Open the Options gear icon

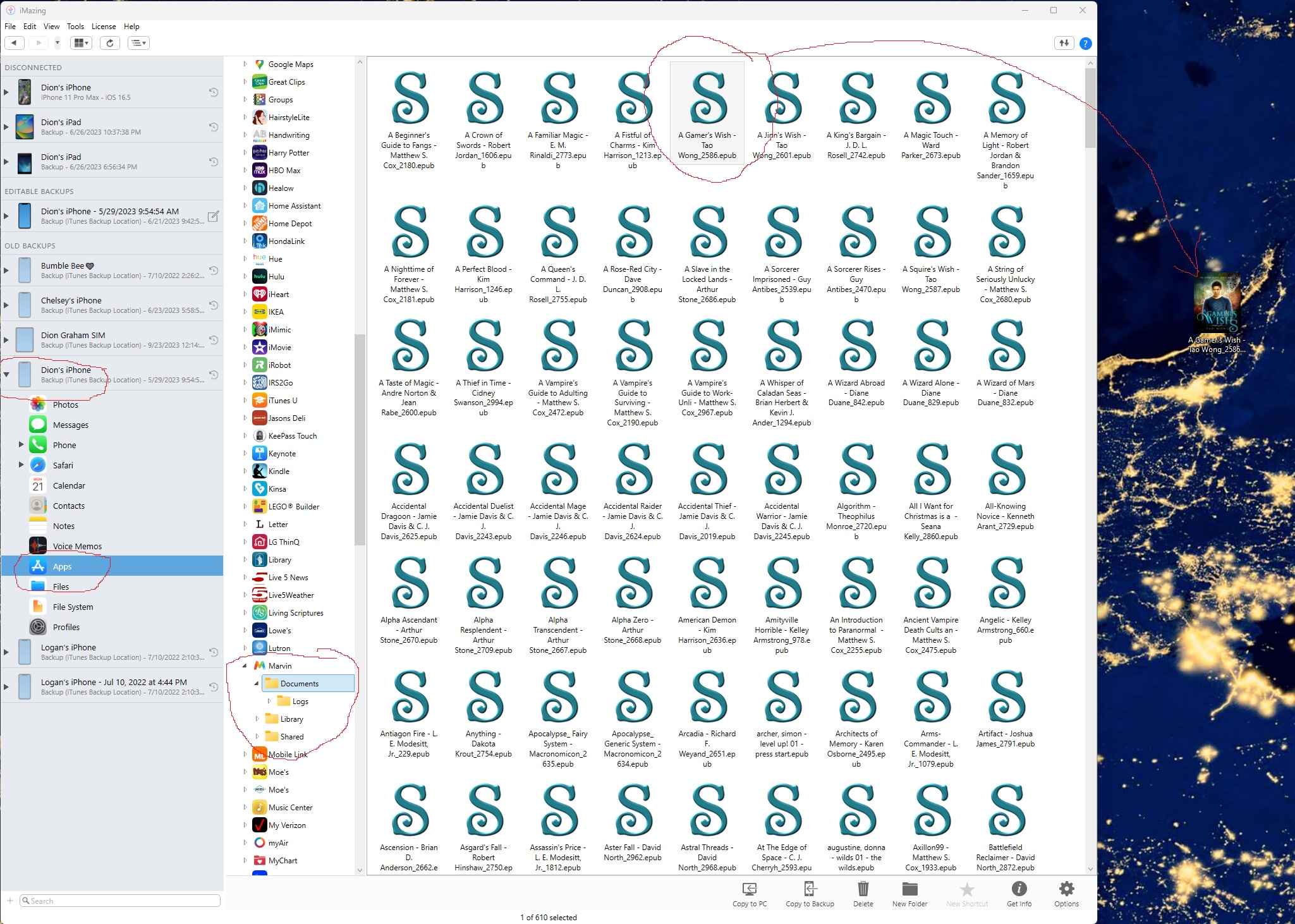tap(1066, 889)
